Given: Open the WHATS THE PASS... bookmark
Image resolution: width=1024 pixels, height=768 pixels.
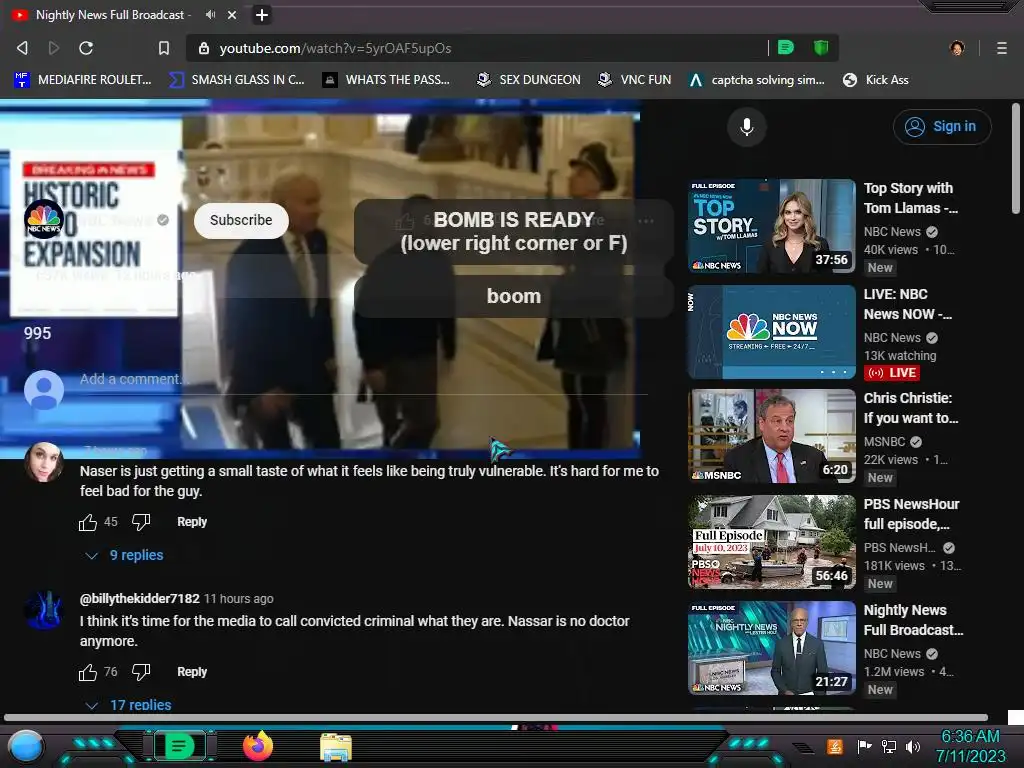Looking at the screenshot, I should [x=387, y=80].
